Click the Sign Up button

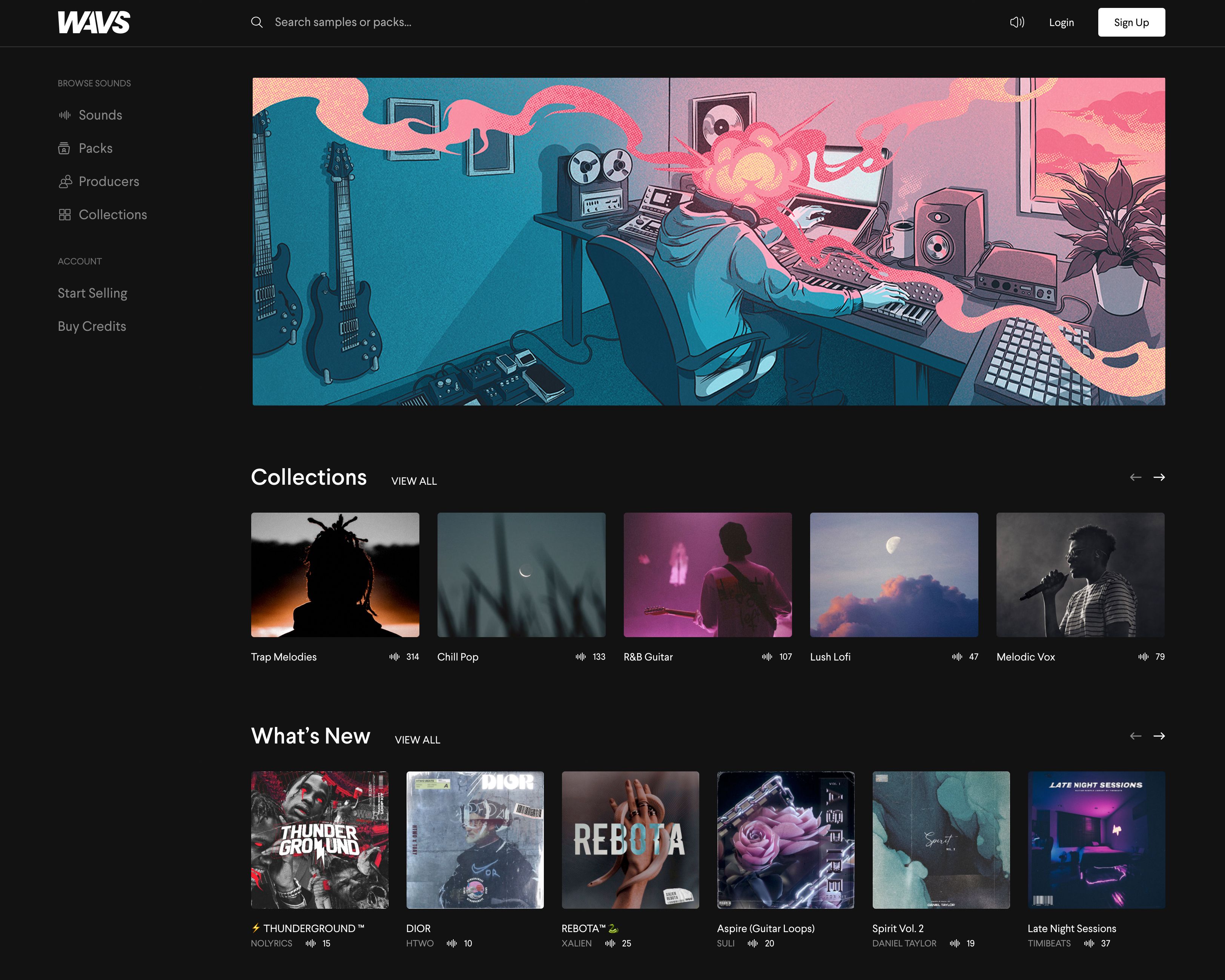click(x=1131, y=23)
